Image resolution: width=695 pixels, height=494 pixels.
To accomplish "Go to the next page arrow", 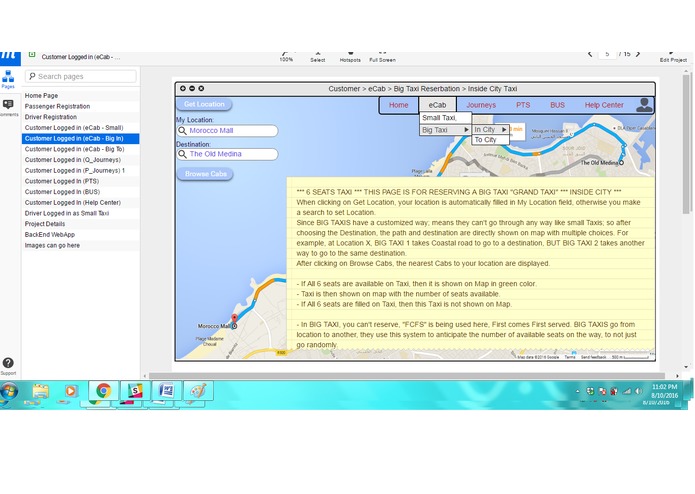I will pyautogui.click(x=638, y=54).
